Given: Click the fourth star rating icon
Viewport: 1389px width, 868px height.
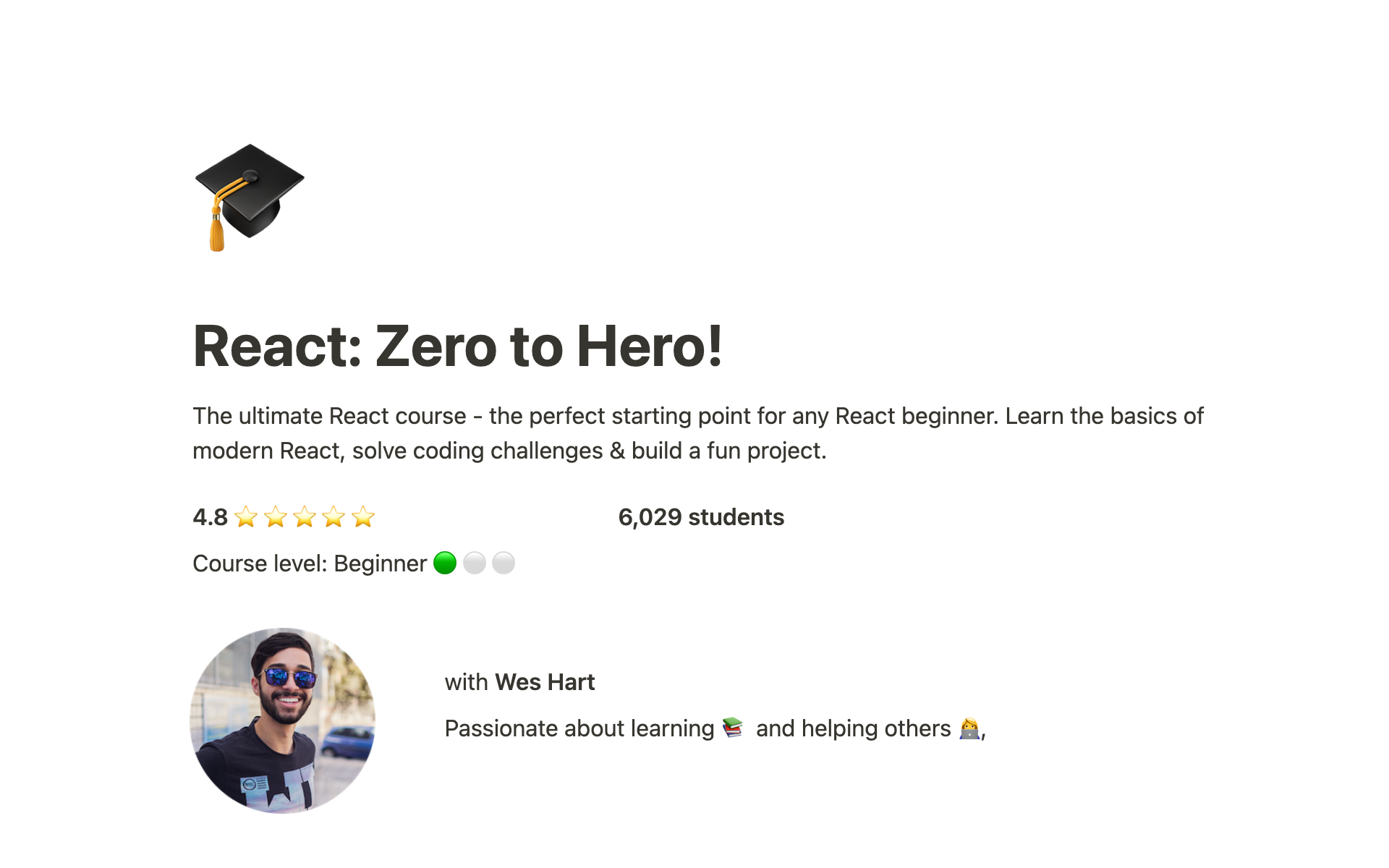Looking at the screenshot, I should (335, 517).
